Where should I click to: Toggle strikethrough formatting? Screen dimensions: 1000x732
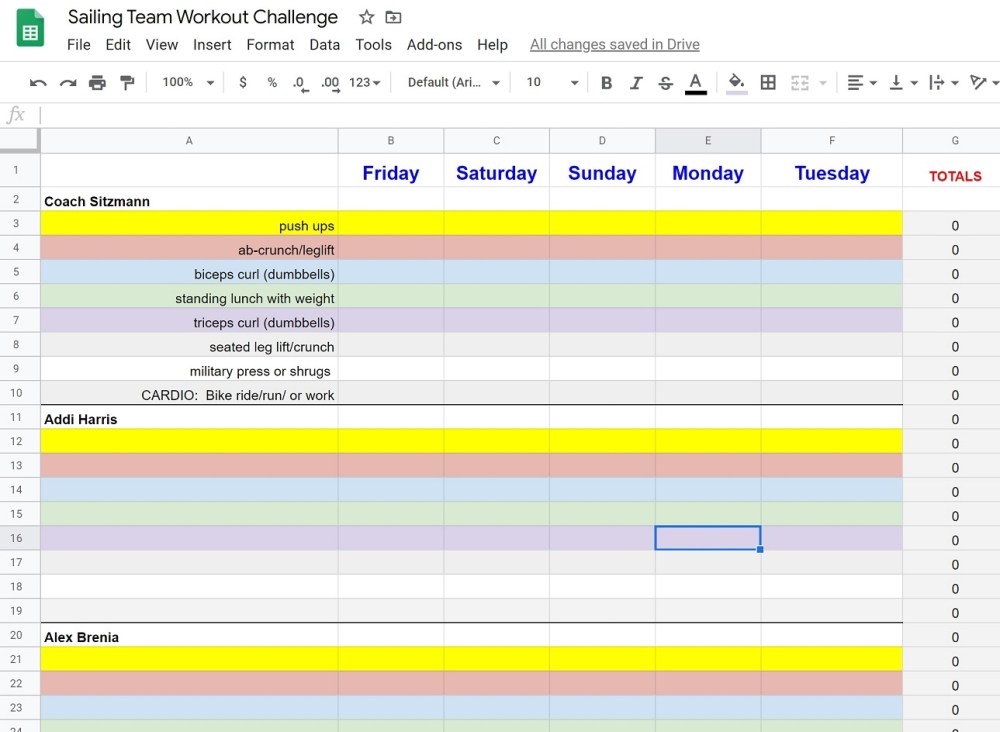coord(665,83)
